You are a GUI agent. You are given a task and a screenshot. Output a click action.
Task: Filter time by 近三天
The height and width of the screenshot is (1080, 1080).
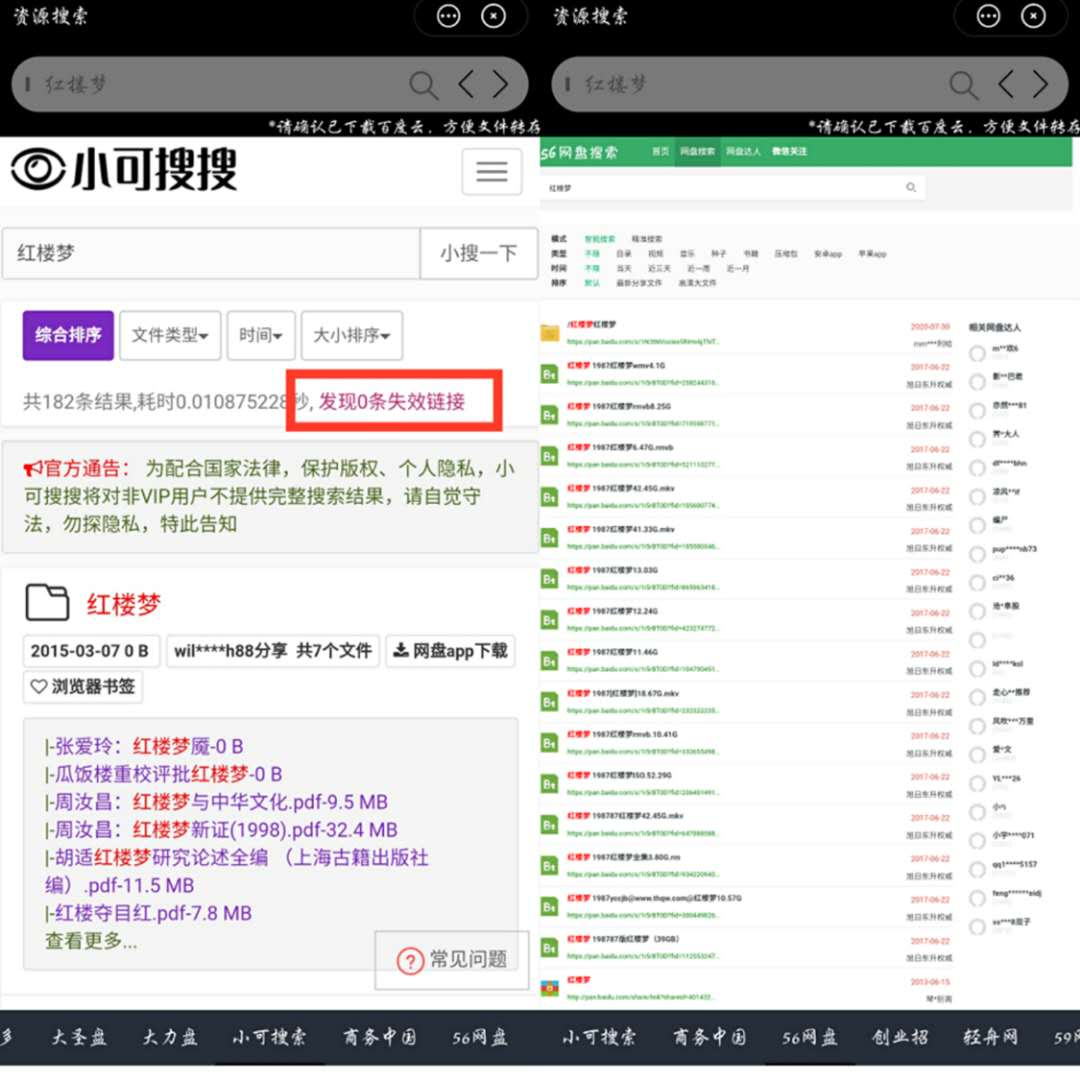(x=659, y=268)
